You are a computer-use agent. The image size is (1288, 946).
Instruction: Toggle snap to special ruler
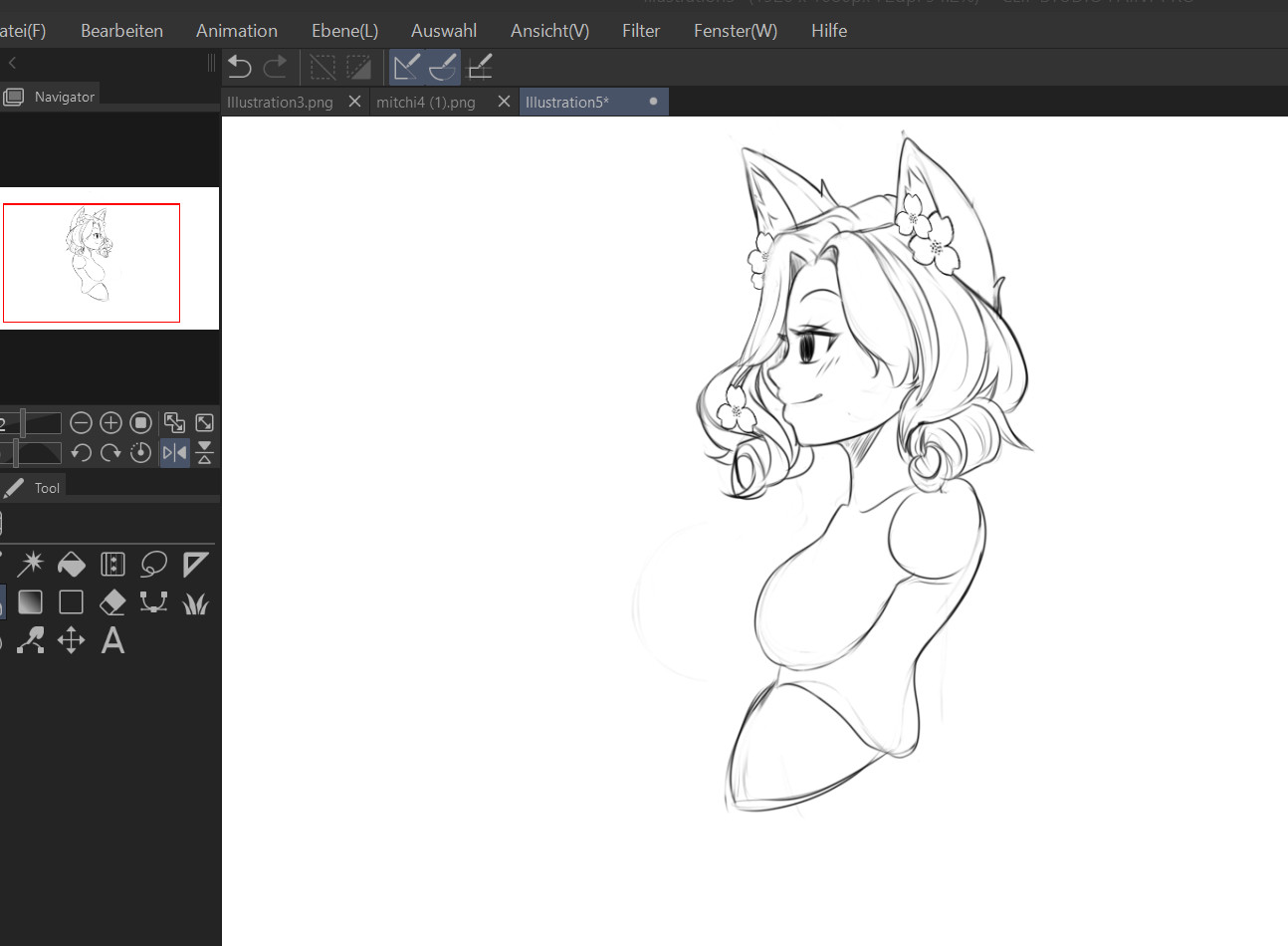click(x=443, y=67)
